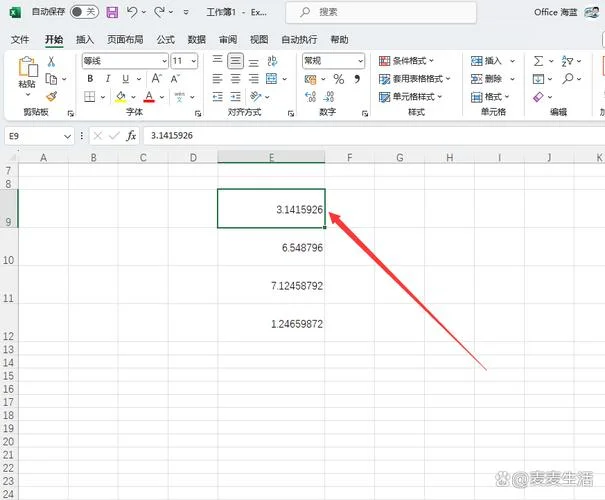The width and height of the screenshot is (605, 500).
Task: Open 单元格样式 cell styles menu
Action: click(411, 96)
